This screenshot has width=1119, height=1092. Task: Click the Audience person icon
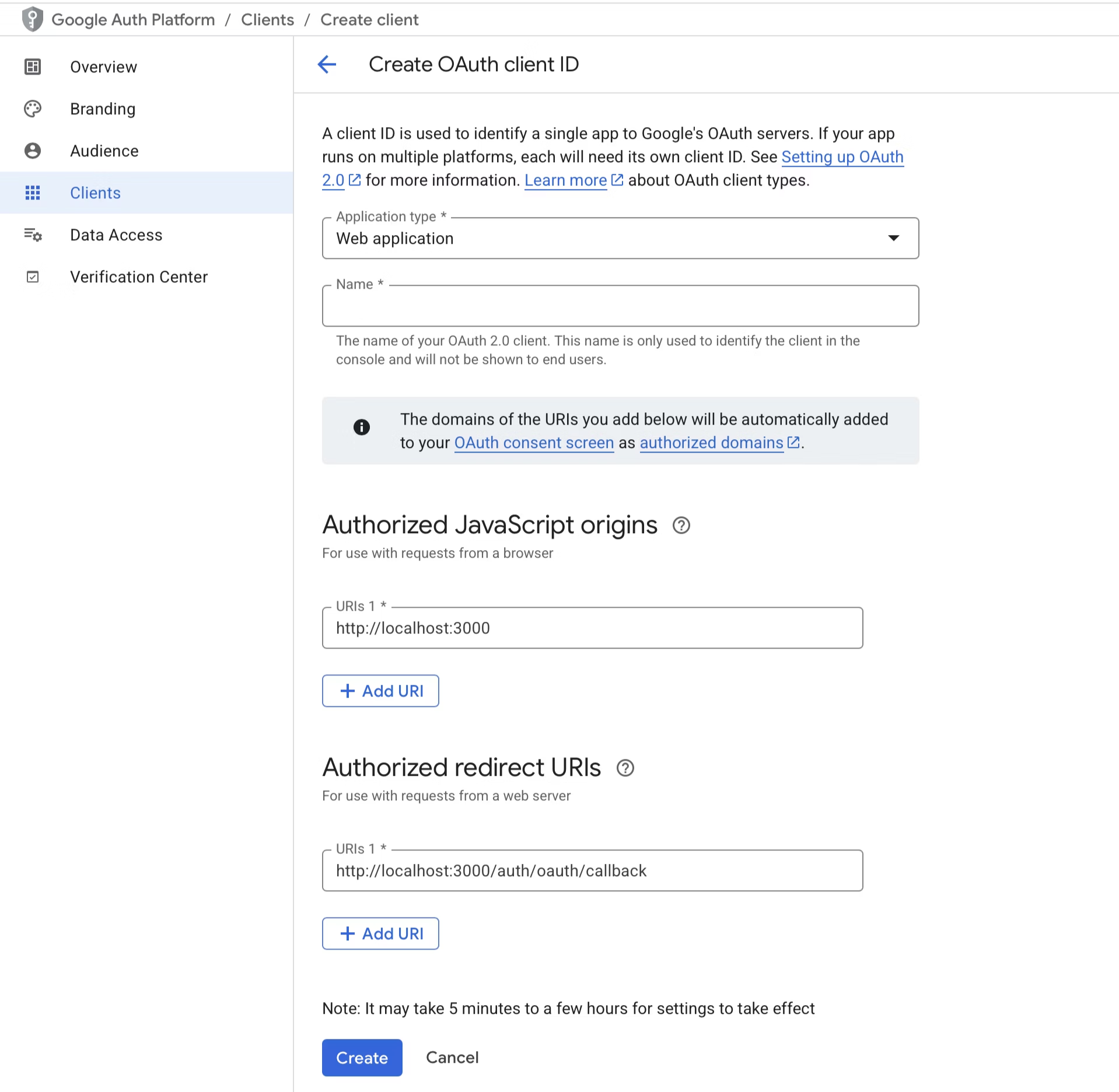coord(33,150)
